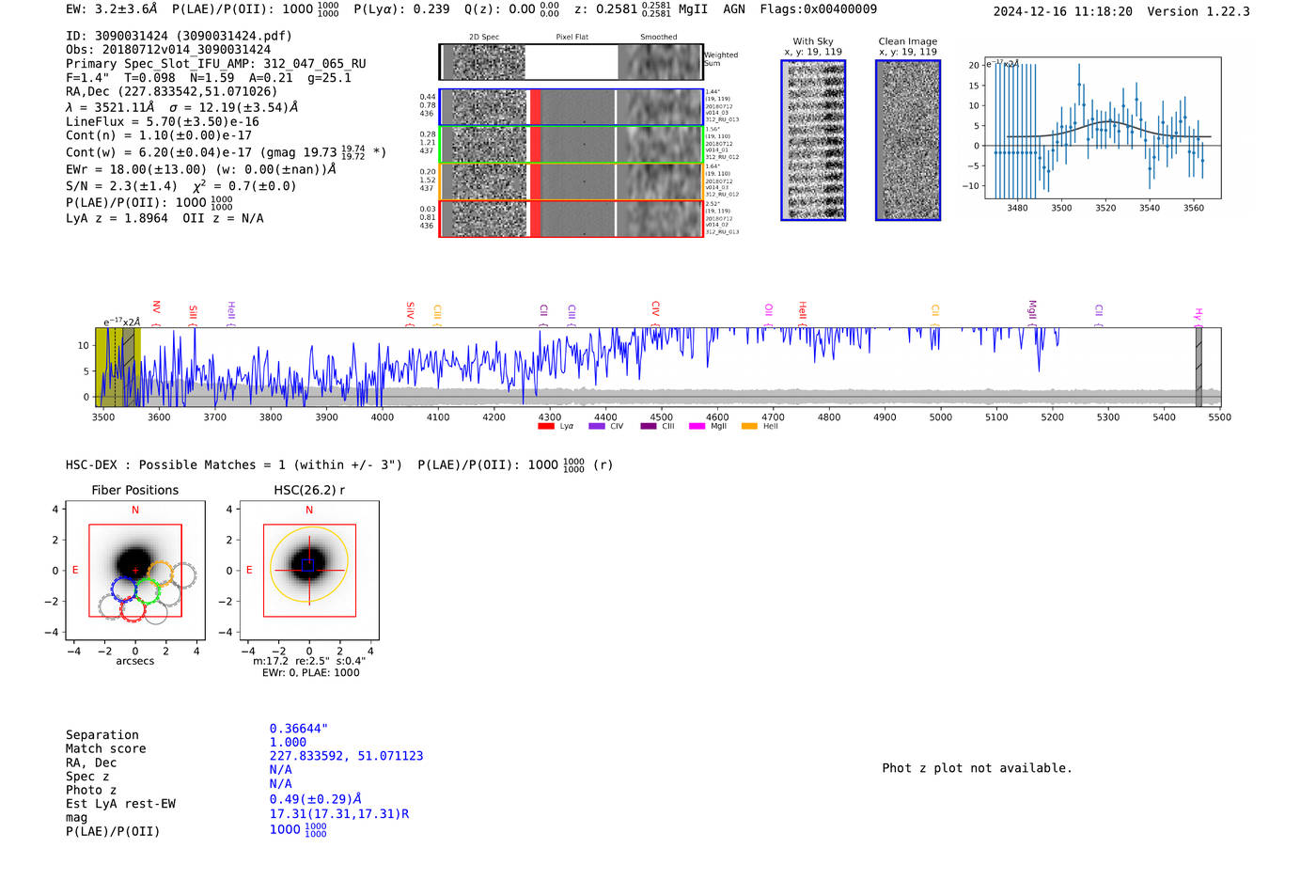Click the Cont(w) = 6.20(±0.04)e-17 line
The width and height of the screenshot is (1316, 896).
(x=226, y=151)
